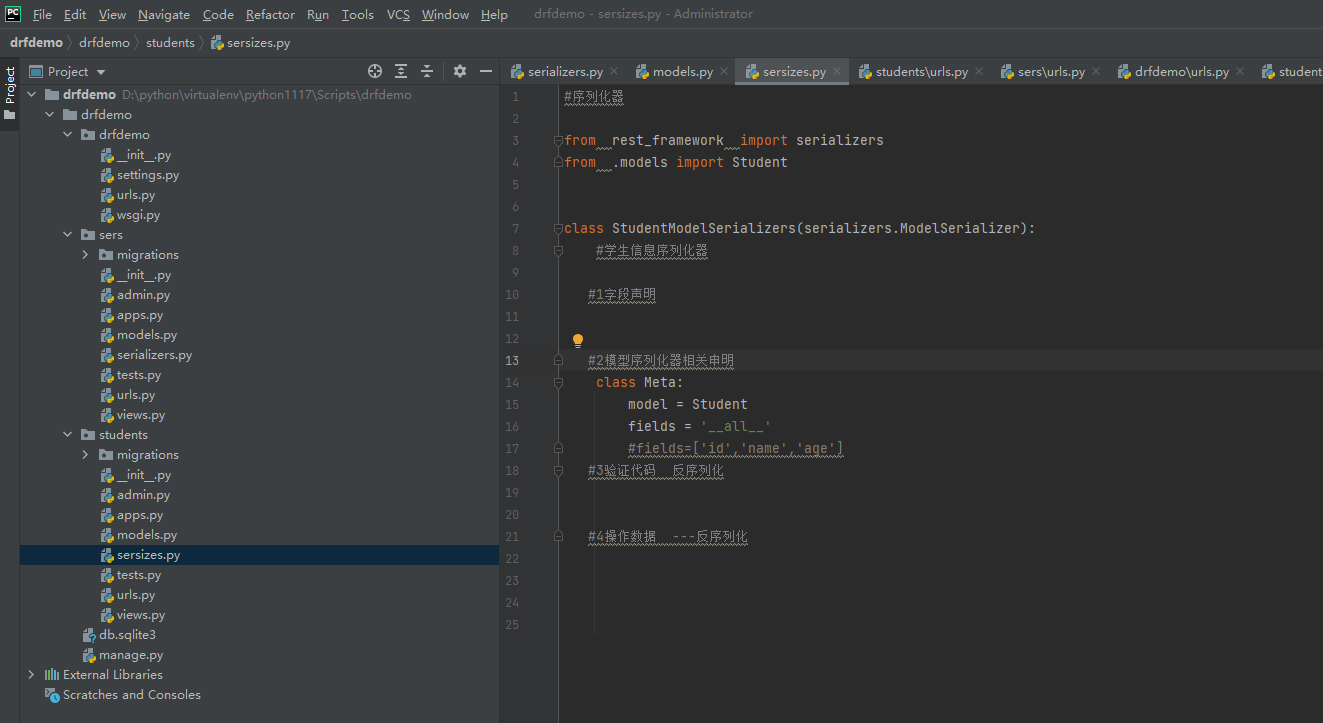Open the View menu

point(112,14)
